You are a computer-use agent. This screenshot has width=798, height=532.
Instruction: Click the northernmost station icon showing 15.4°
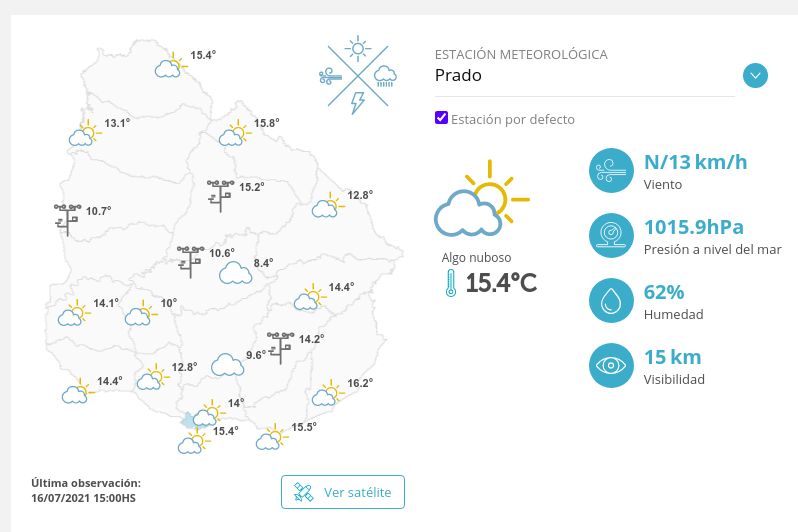tap(171, 65)
